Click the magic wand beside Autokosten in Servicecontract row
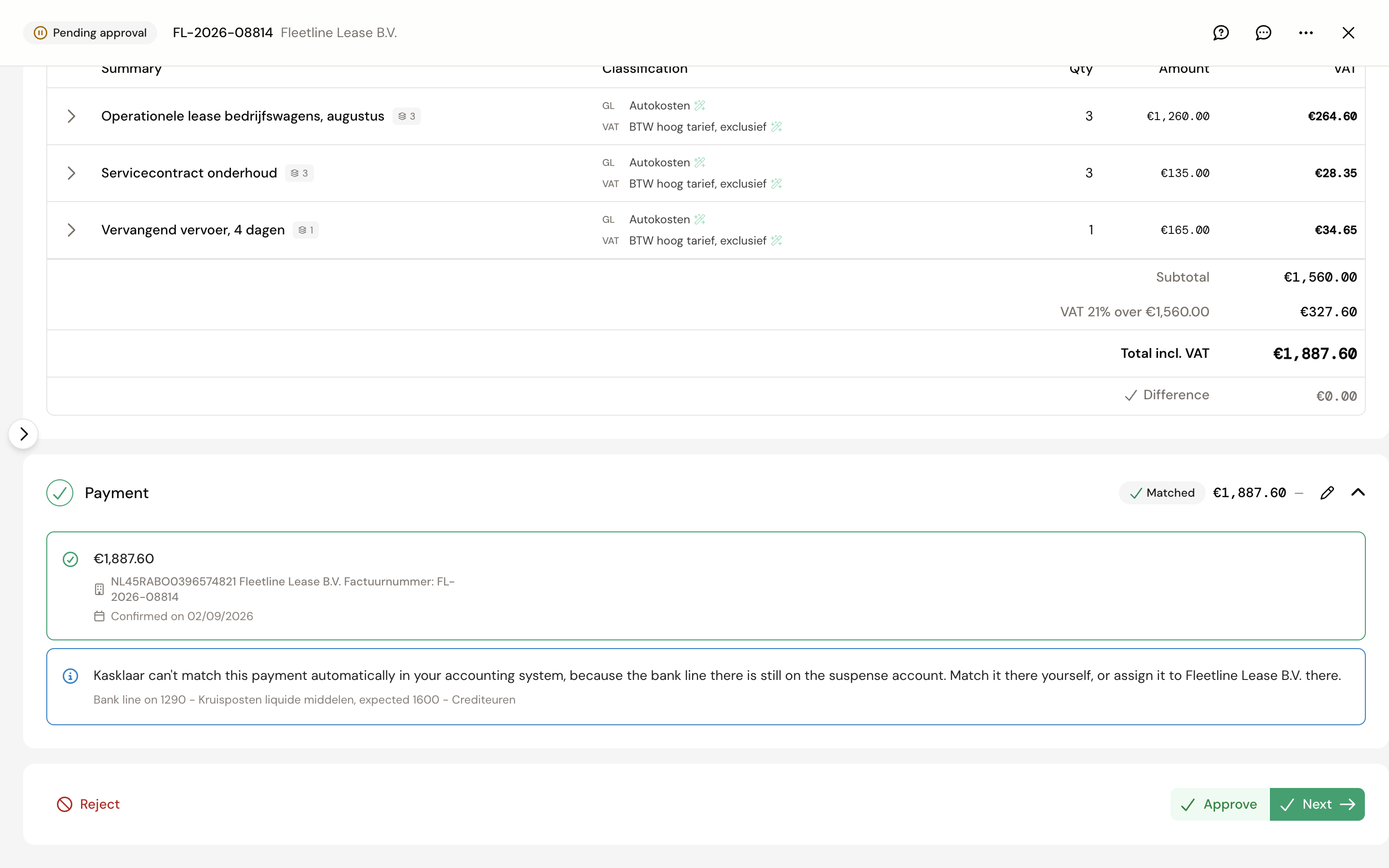Screen dimensions: 1389x868 click(x=699, y=163)
